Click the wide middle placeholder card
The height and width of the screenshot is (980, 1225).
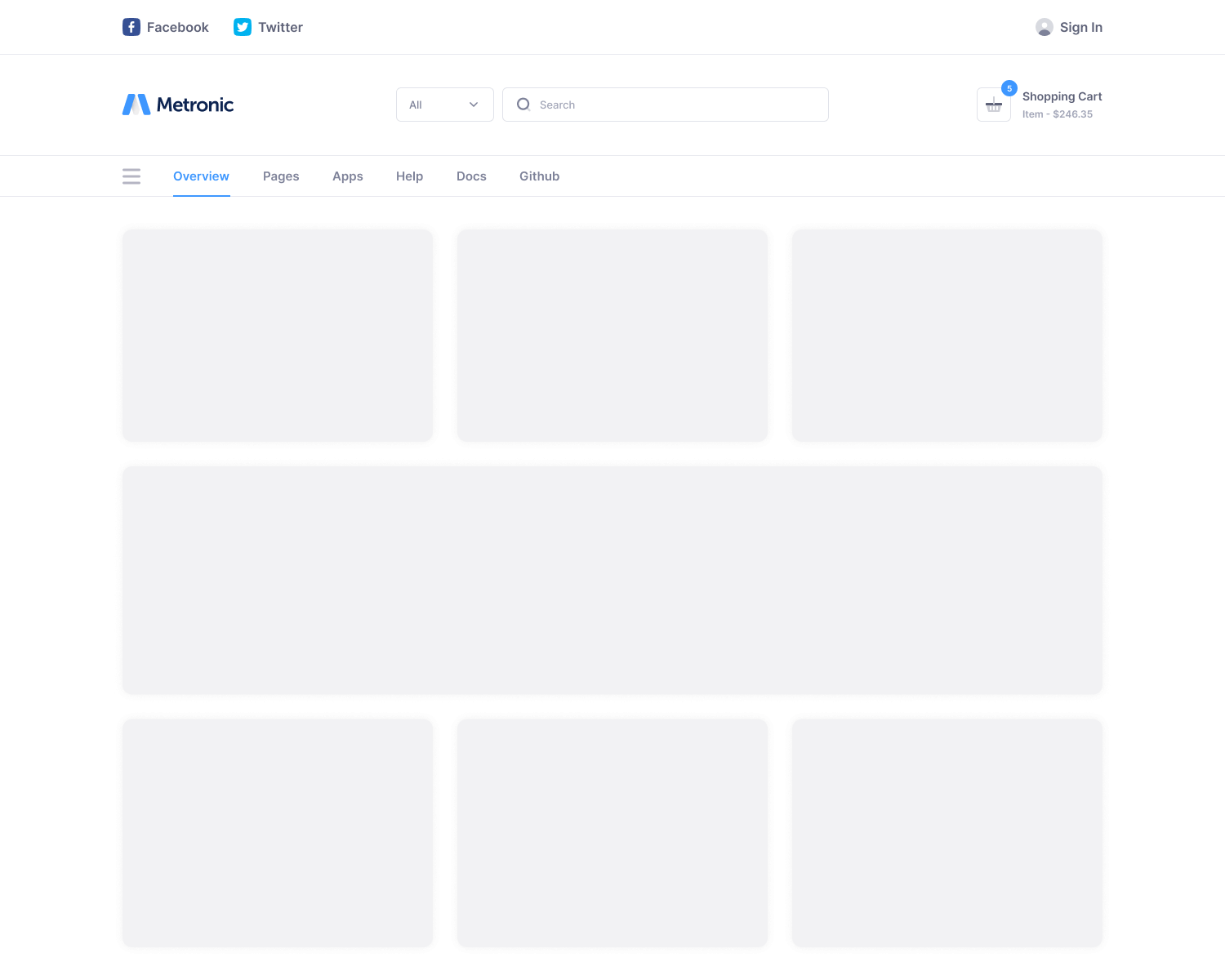click(x=612, y=581)
